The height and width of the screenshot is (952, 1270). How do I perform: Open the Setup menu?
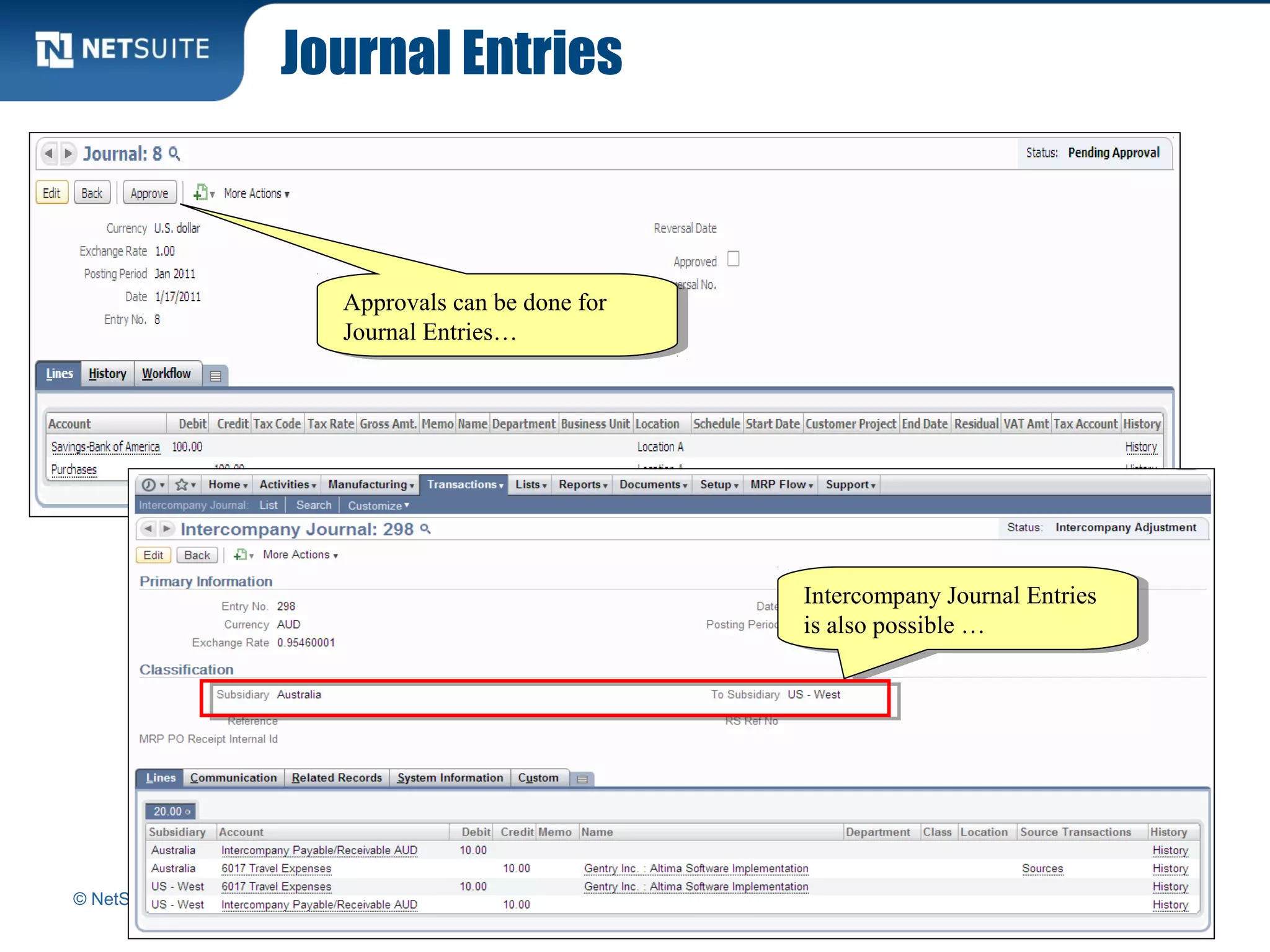coord(719,485)
